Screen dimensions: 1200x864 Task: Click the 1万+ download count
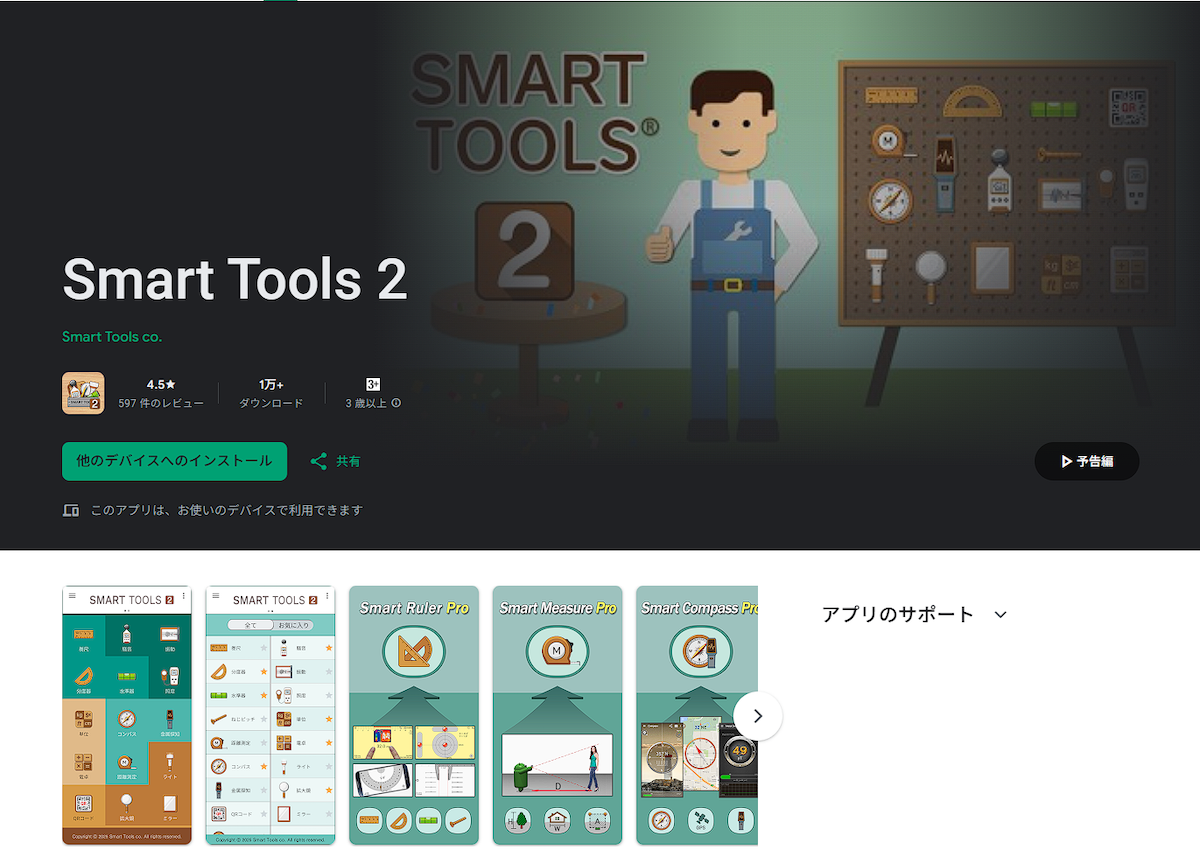[x=271, y=384]
